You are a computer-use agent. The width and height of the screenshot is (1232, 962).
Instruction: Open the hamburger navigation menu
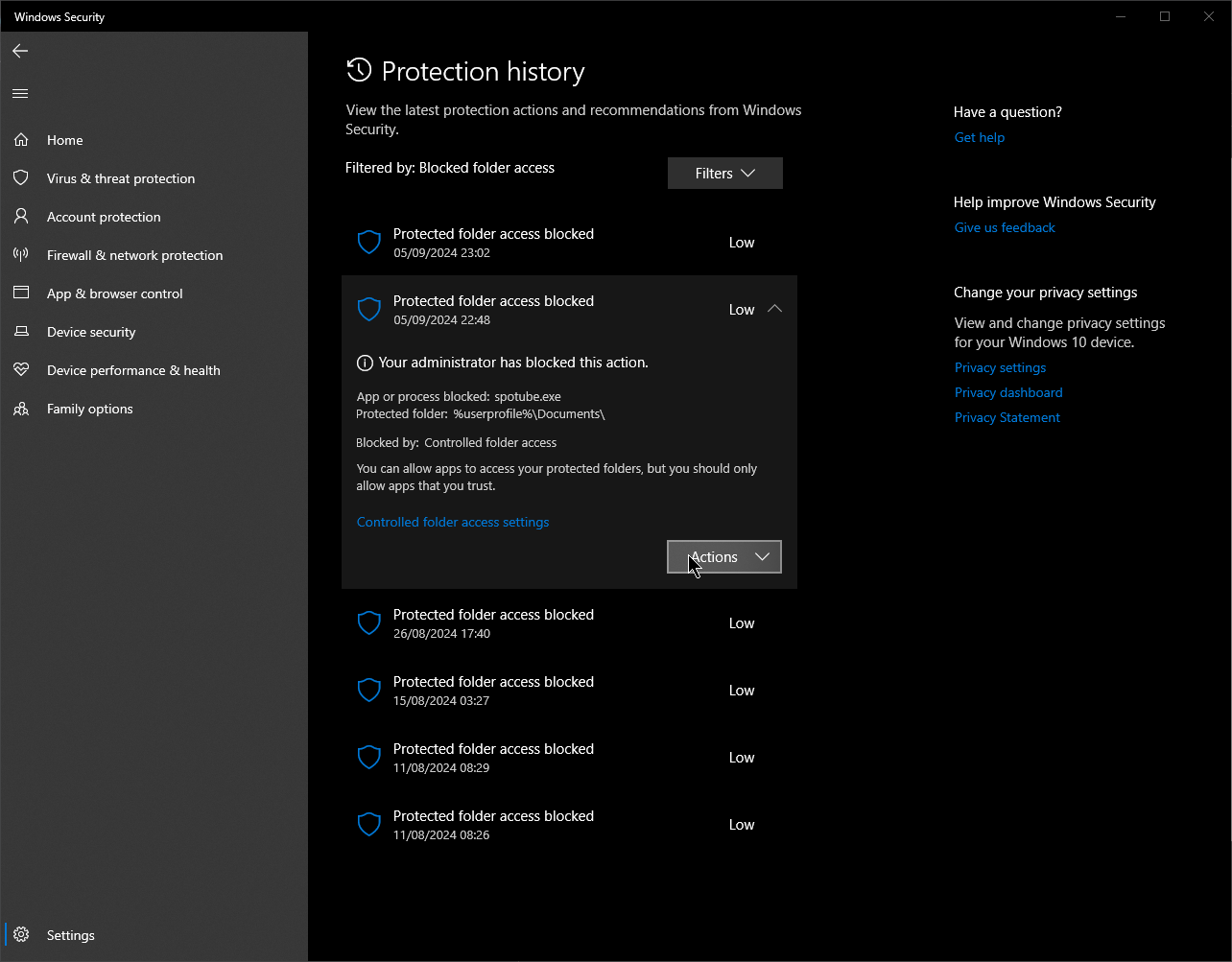(20, 93)
